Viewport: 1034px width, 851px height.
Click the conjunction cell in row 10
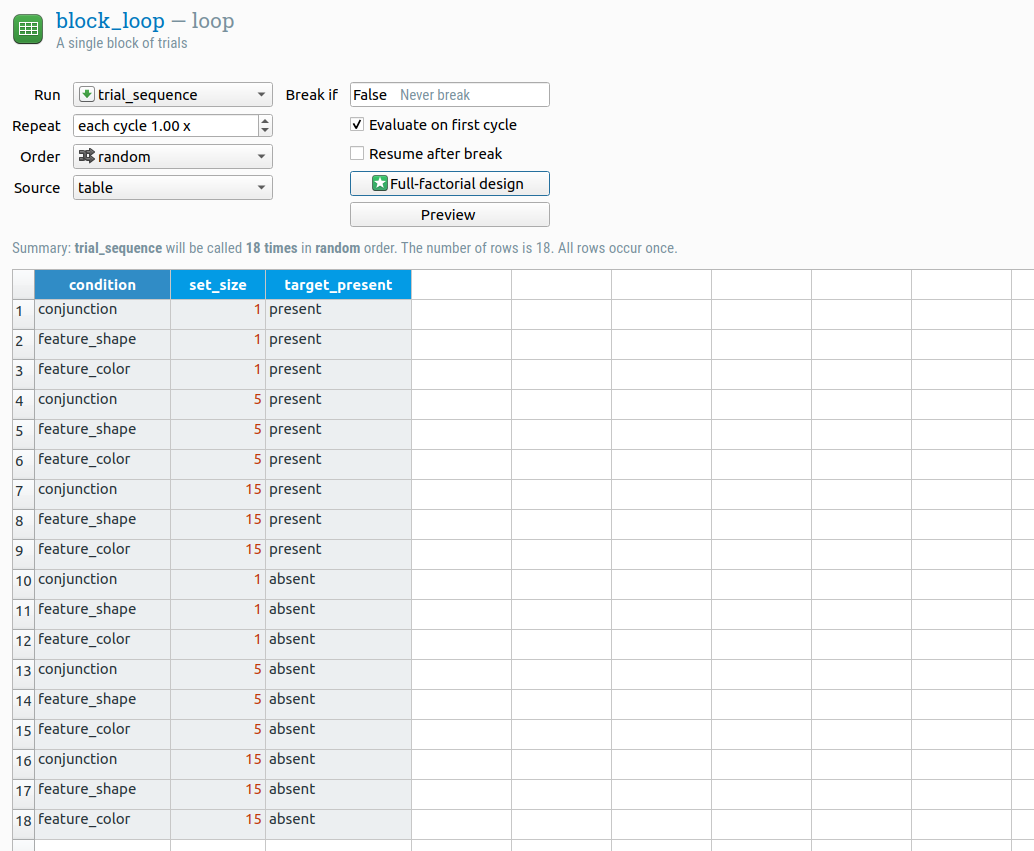pyautogui.click(x=77, y=579)
